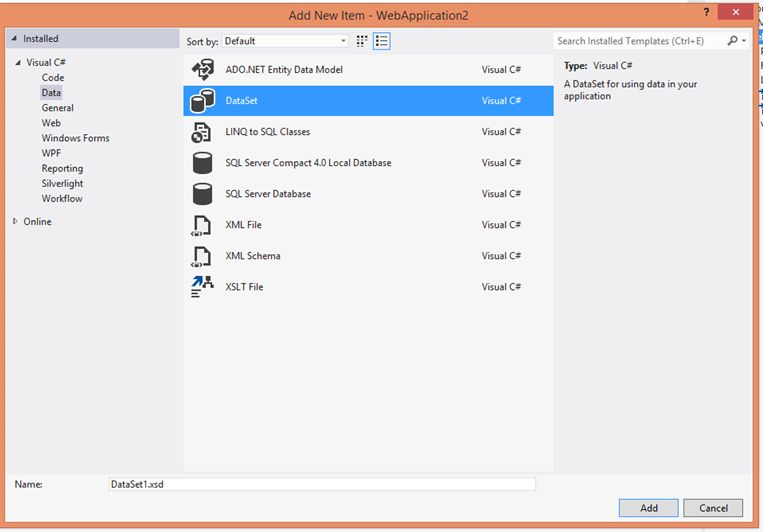This screenshot has height=532, width=763.
Task: Select the Workflow category
Action: point(62,199)
